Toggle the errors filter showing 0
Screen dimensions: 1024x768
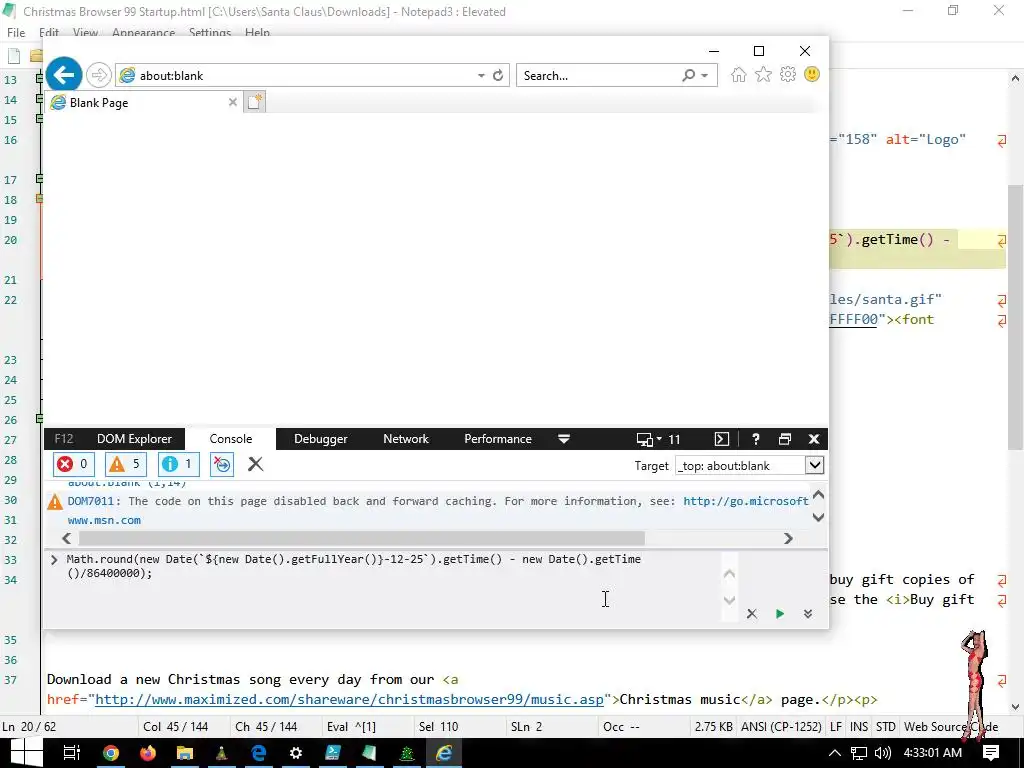pos(73,464)
